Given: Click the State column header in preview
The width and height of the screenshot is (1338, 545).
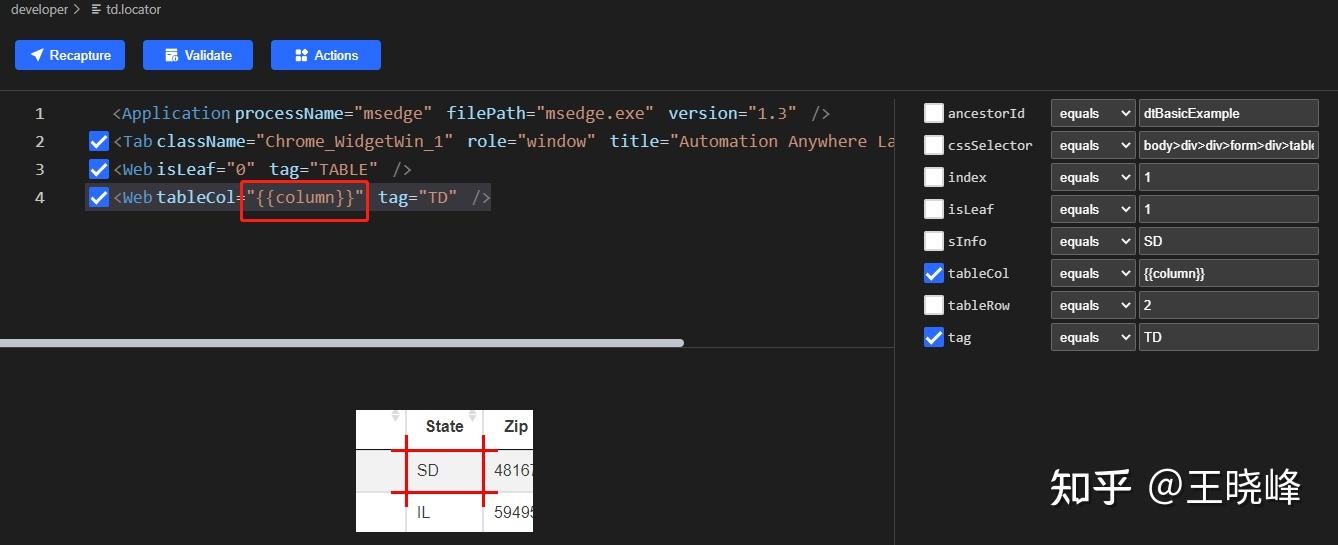Looking at the screenshot, I should pyautogui.click(x=444, y=426).
